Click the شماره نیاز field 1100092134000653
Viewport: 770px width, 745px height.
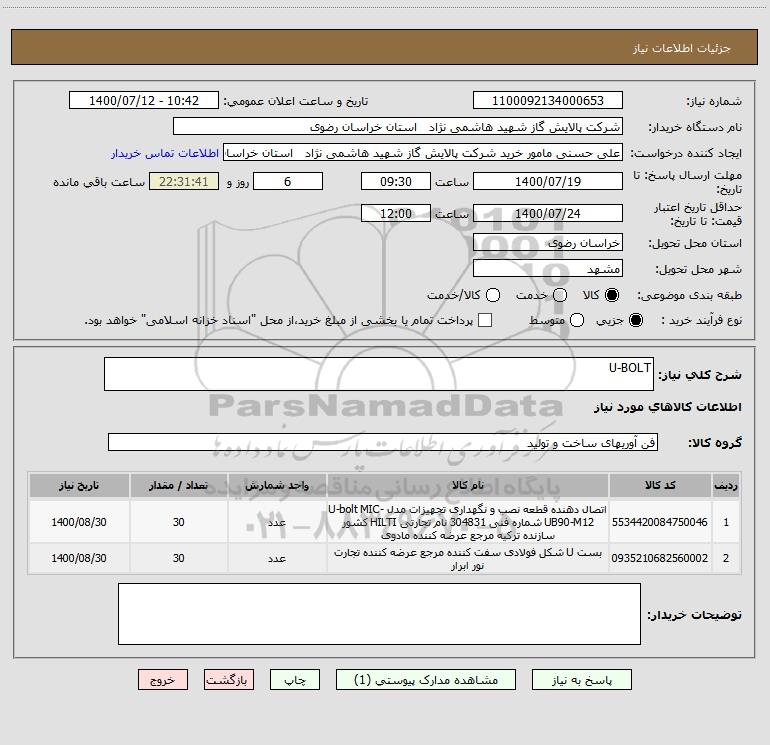(548, 101)
